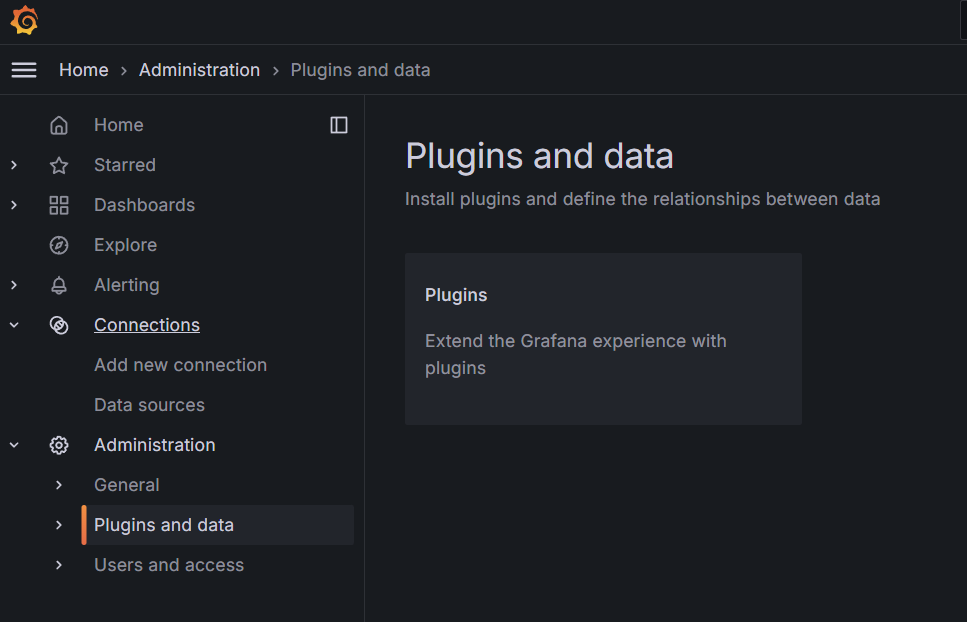The image size is (967, 622).
Task: Toggle the hamburger navigation menu
Action: [24, 70]
